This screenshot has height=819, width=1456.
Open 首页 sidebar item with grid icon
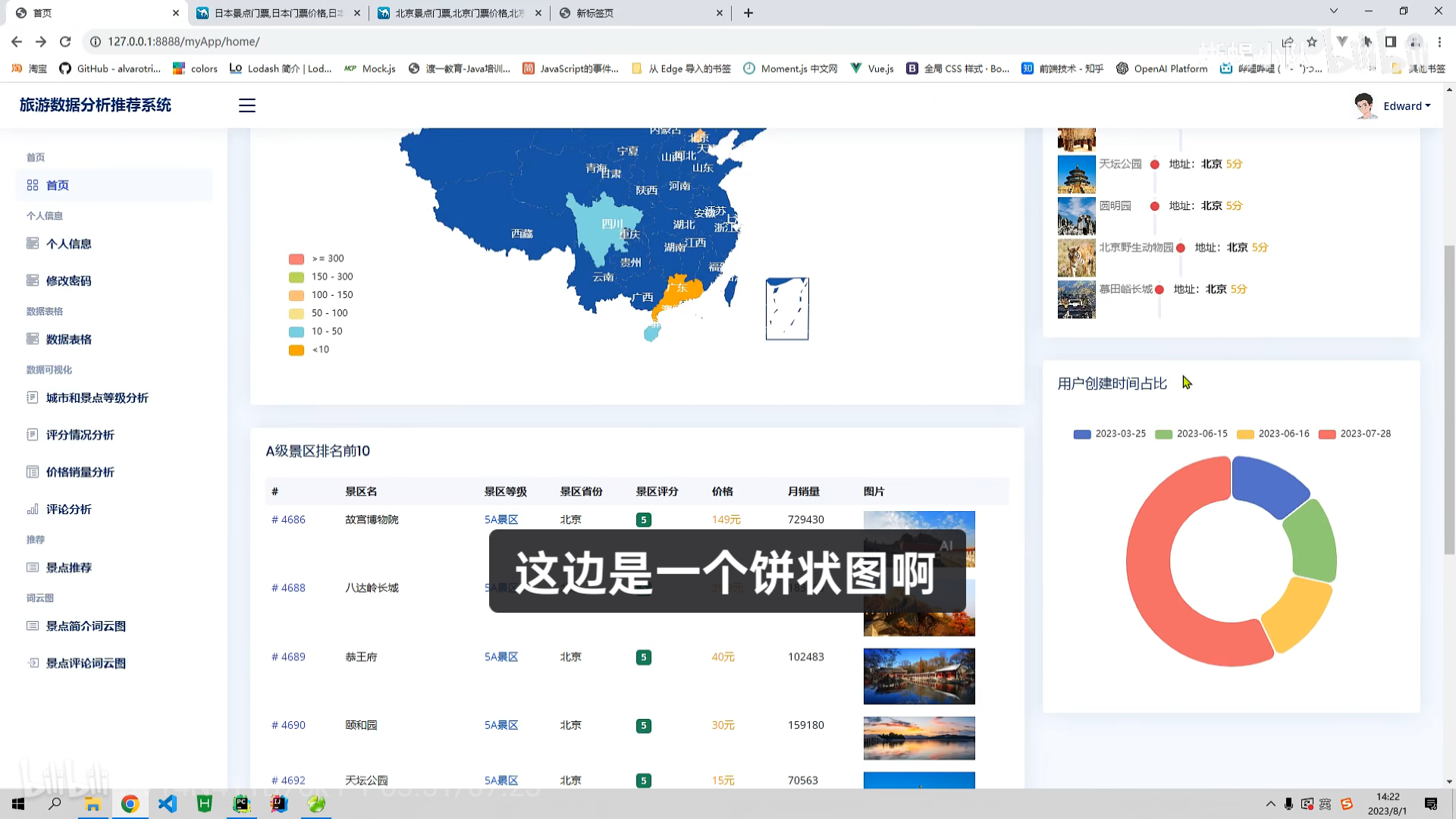57,185
